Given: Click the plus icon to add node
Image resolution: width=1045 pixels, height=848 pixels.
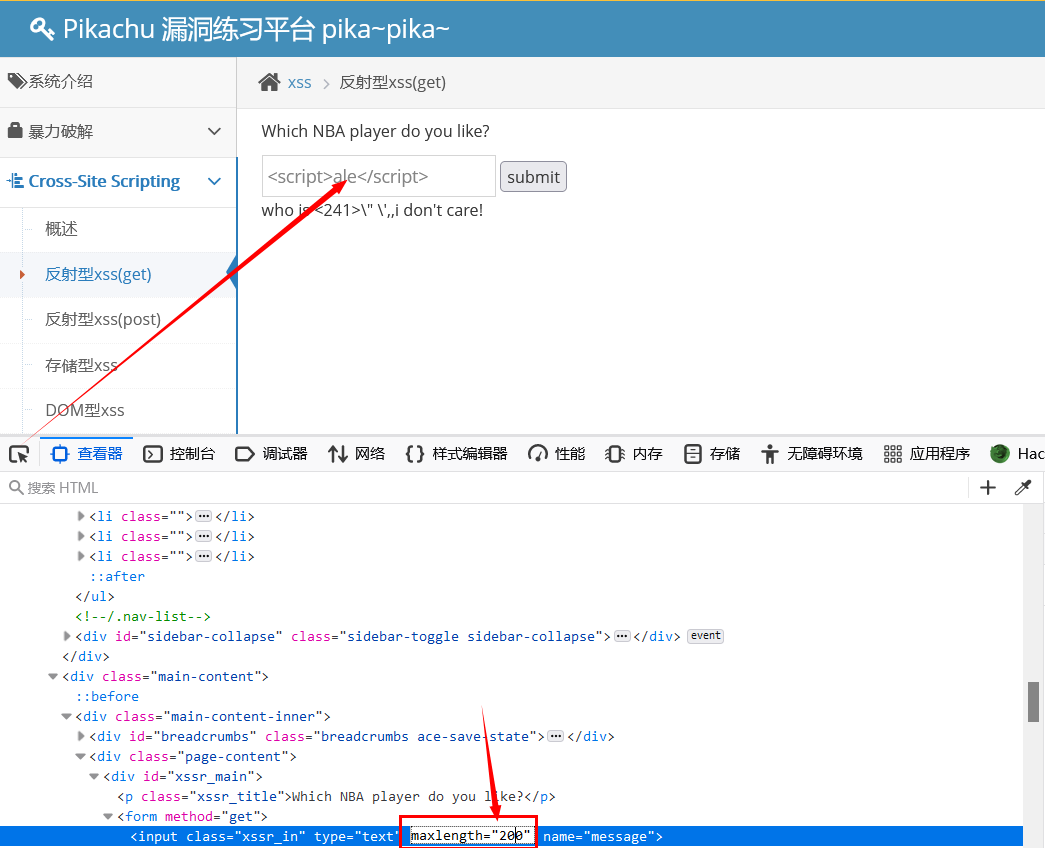Looking at the screenshot, I should pyautogui.click(x=988, y=488).
